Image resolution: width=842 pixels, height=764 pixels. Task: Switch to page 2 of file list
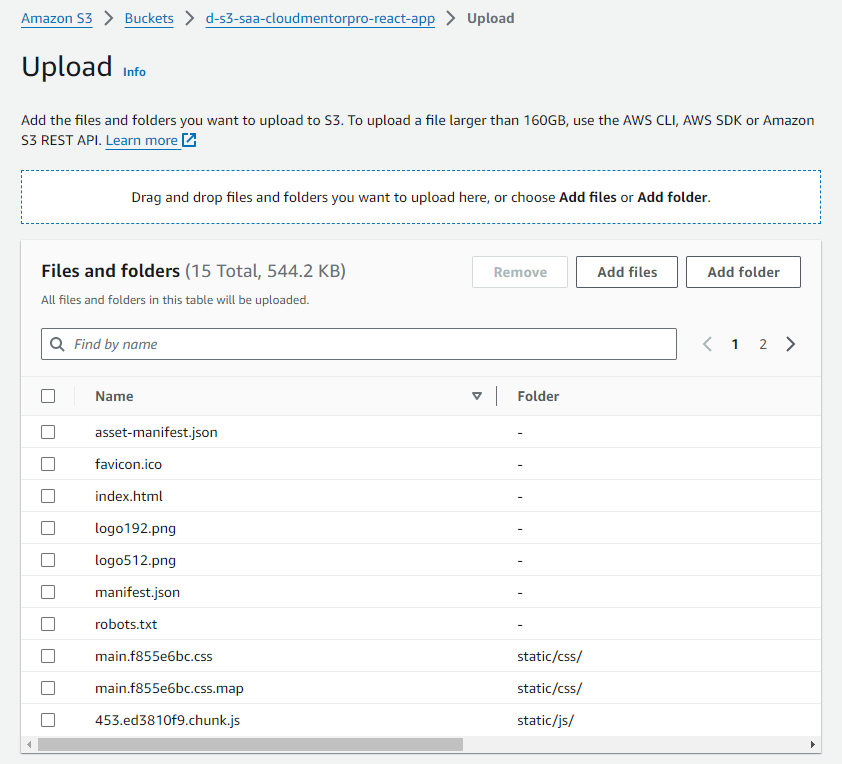coord(763,344)
